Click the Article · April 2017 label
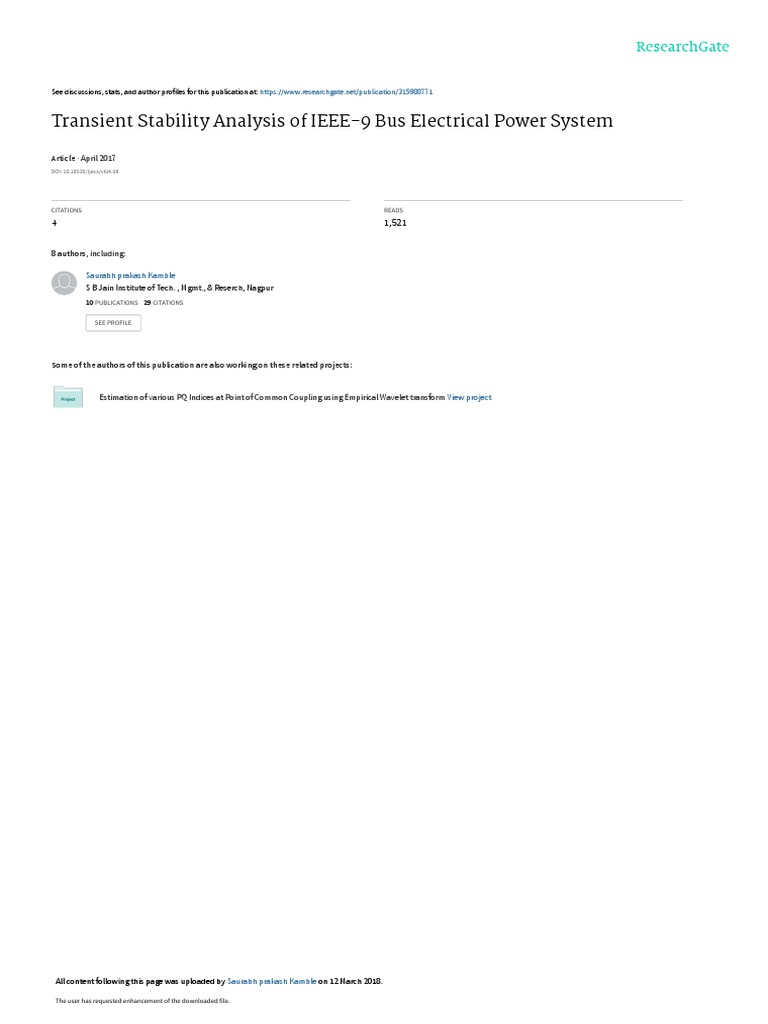Image resolution: width=768 pixels, height=1024 pixels. 84,158
